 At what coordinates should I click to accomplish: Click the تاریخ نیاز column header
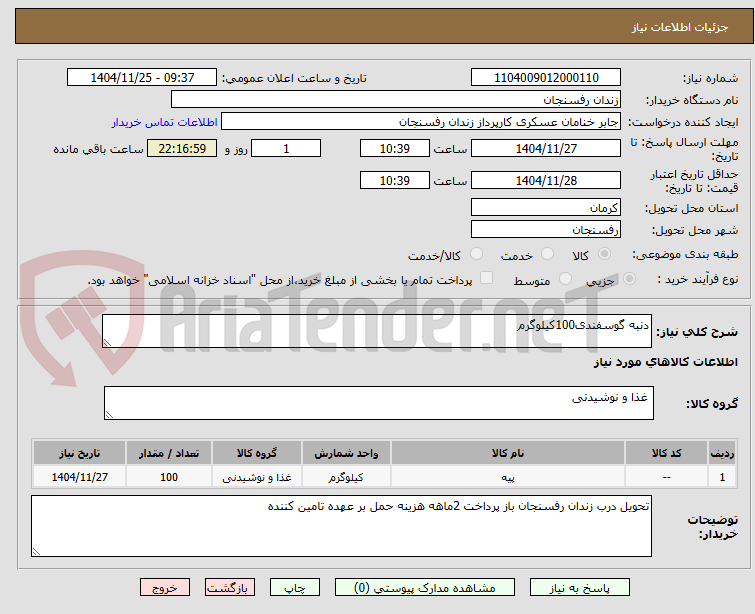[x=79, y=453]
